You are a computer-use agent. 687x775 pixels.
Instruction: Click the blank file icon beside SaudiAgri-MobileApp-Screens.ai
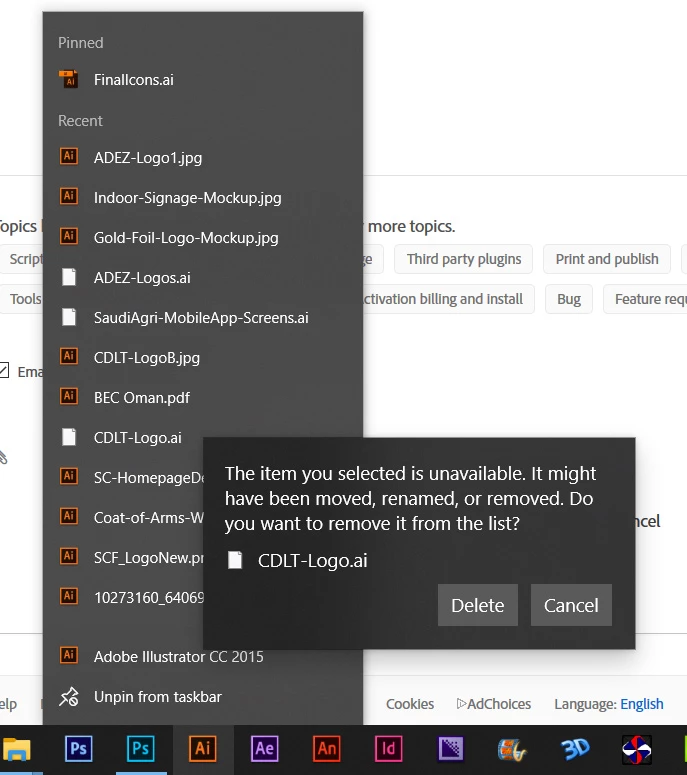pos(69,317)
